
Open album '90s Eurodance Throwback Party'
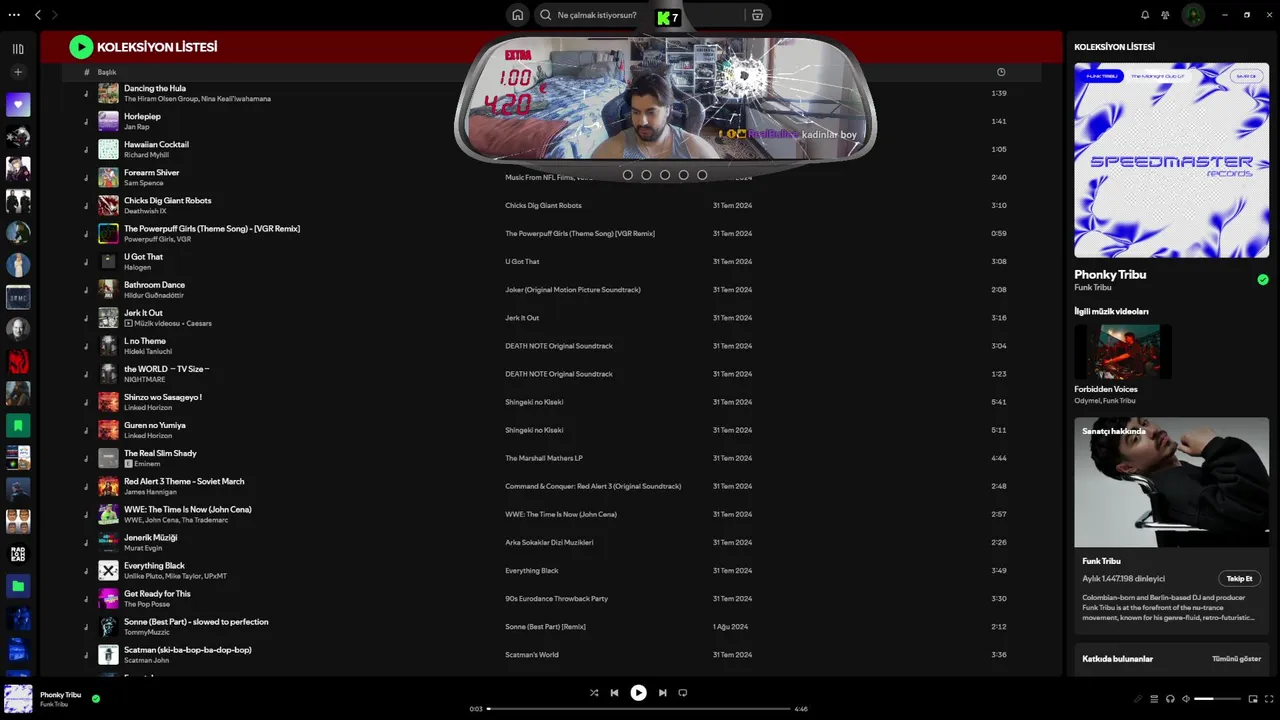tap(556, 598)
